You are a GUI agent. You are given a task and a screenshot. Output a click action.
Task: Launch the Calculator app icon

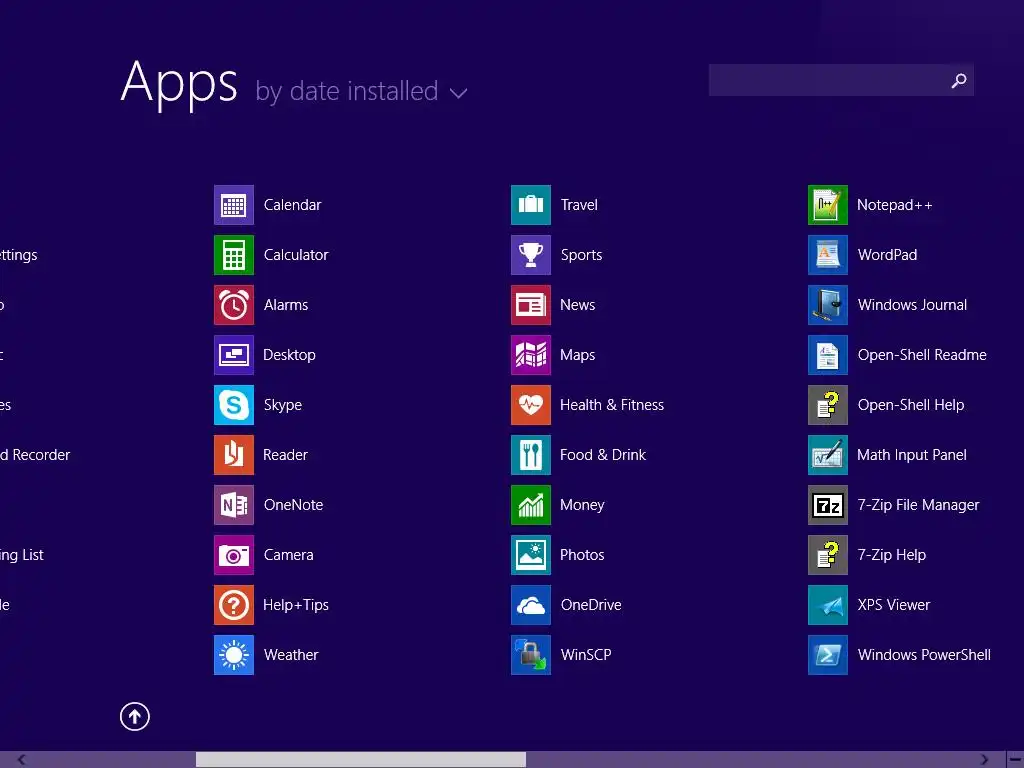234,255
